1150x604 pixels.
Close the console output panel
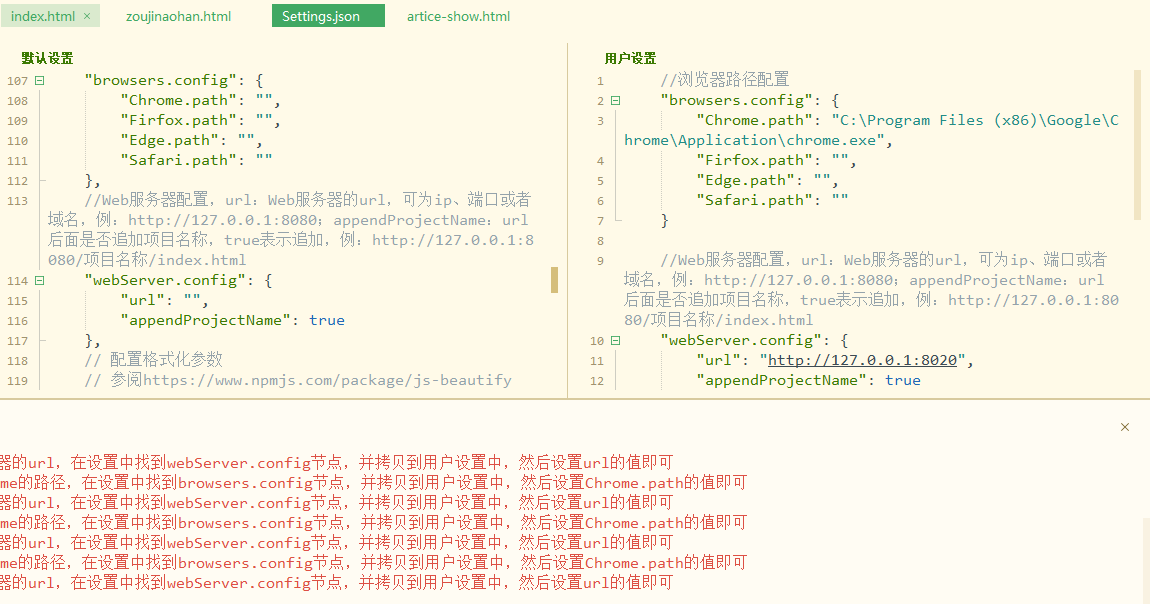click(x=1125, y=427)
